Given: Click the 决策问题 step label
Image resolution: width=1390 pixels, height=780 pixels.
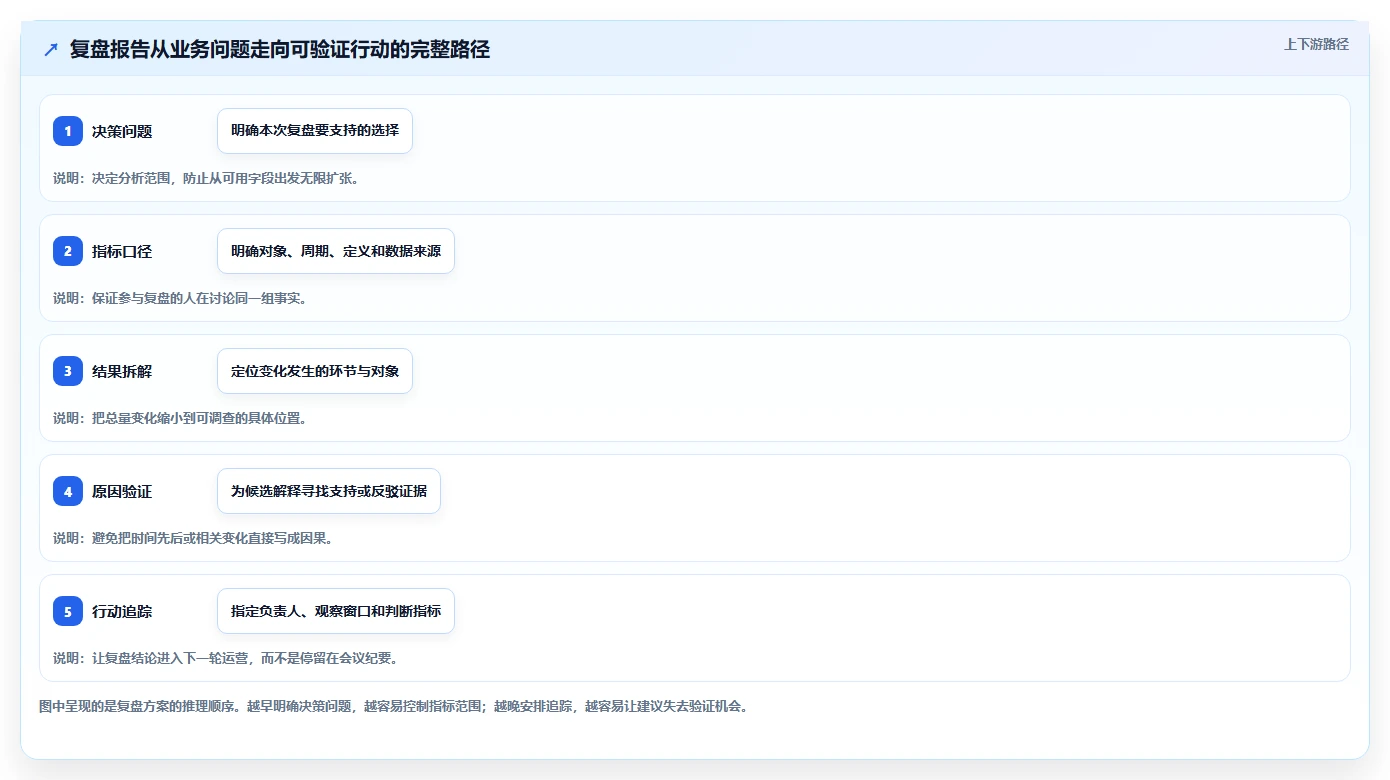Looking at the screenshot, I should point(122,131).
